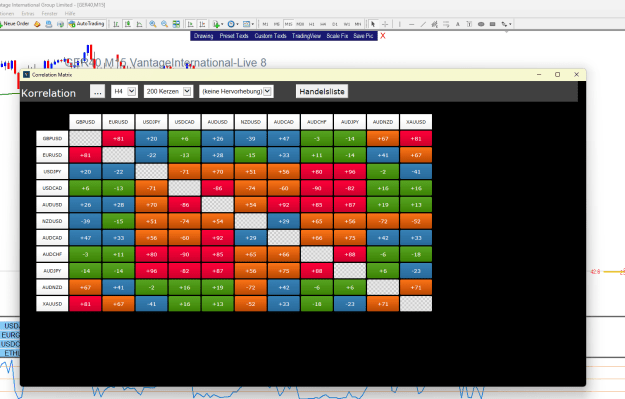Select the text A tool
This screenshot has width=625, height=399.
click(458, 24)
